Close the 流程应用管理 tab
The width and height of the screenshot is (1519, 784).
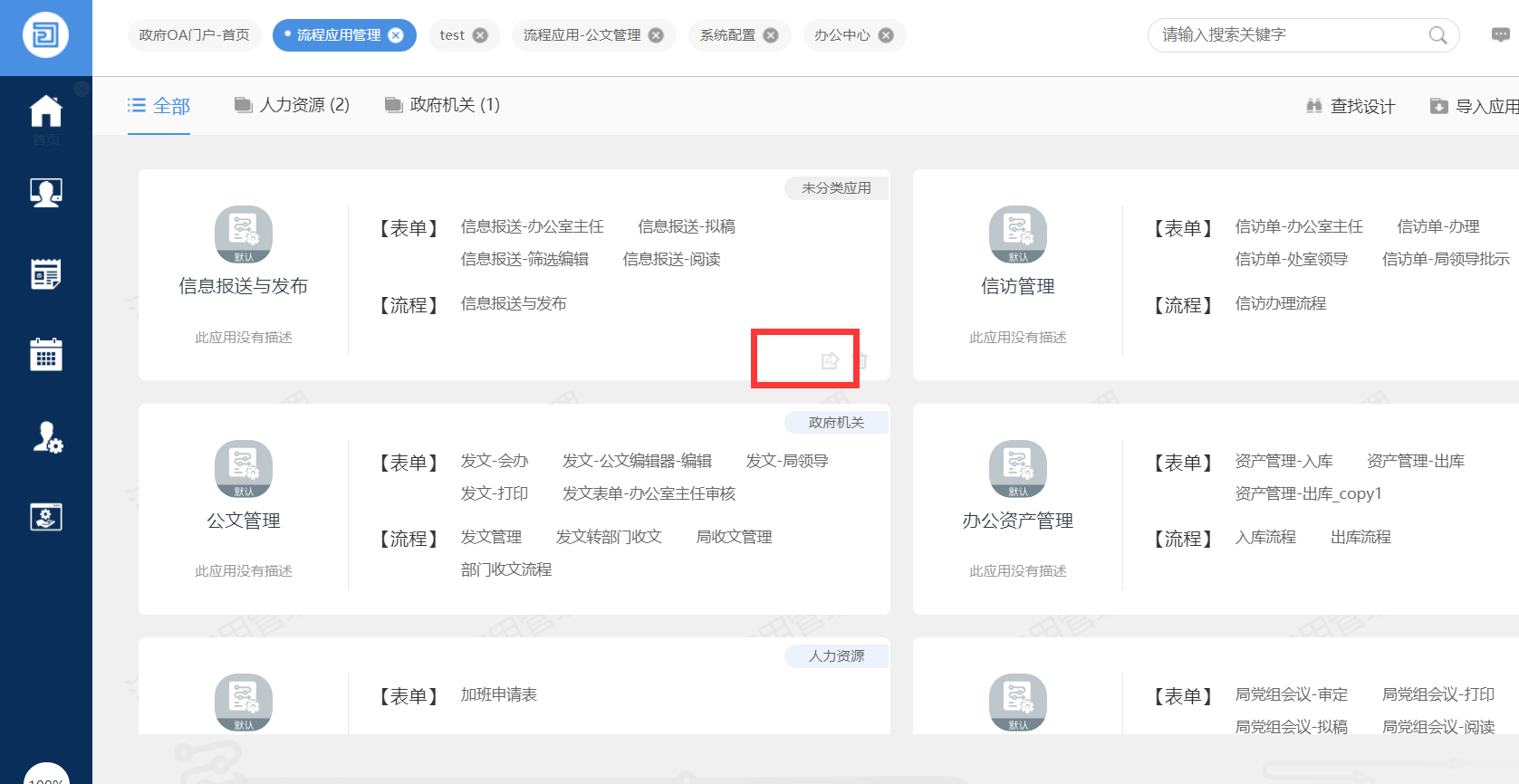[x=396, y=35]
